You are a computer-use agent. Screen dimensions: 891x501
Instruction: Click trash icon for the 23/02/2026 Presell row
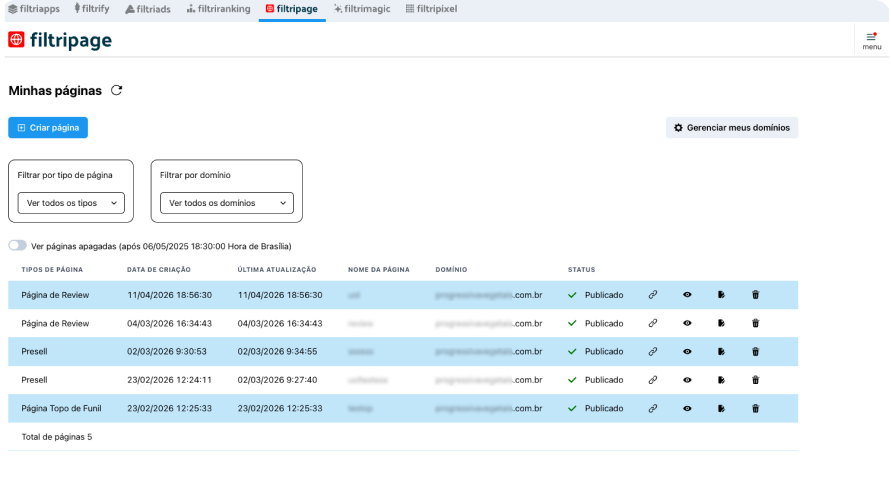pyautogui.click(x=755, y=380)
